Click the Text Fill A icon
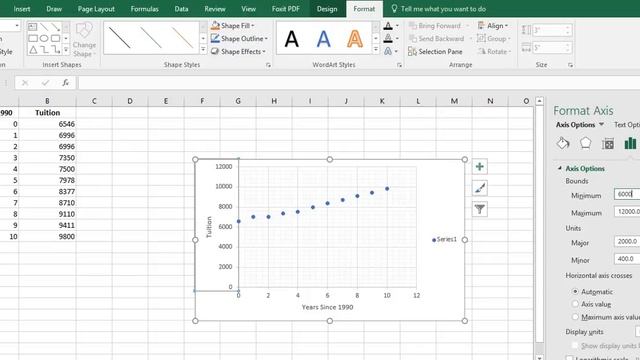640x360 pixels. 388,26
